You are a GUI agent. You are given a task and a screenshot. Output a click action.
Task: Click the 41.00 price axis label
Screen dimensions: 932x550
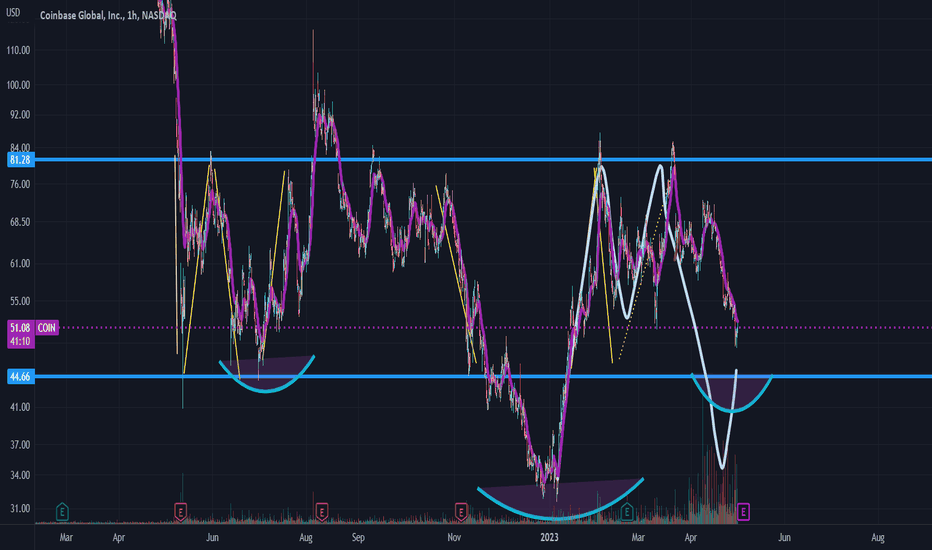pyautogui.click(x=20, y=407)
